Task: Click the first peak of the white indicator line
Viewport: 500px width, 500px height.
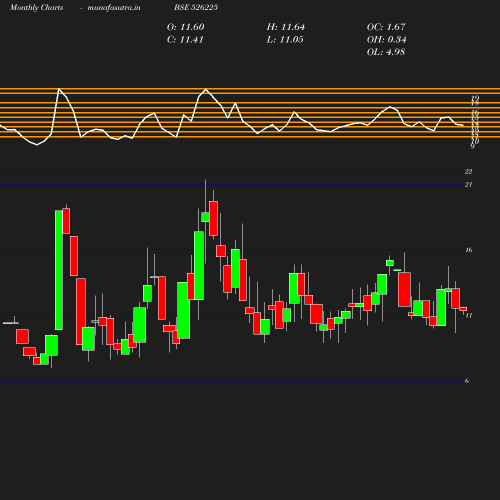Action: point(59,89)
